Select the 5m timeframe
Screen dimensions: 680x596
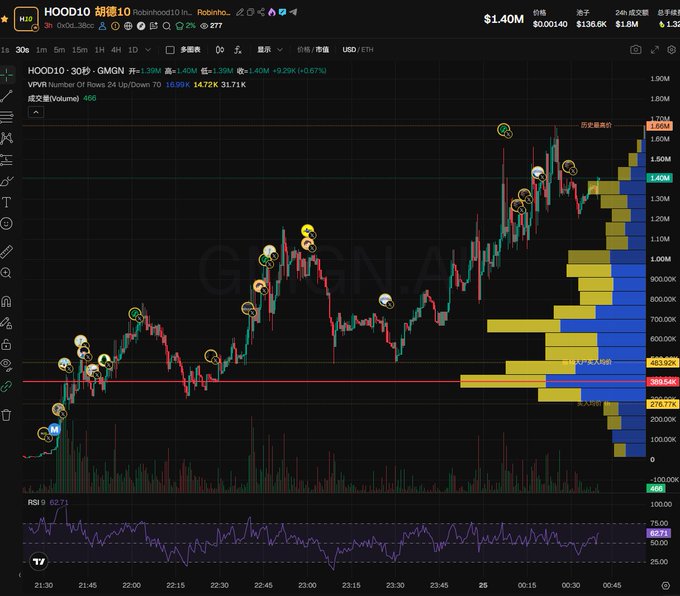(x=59, y=50)
